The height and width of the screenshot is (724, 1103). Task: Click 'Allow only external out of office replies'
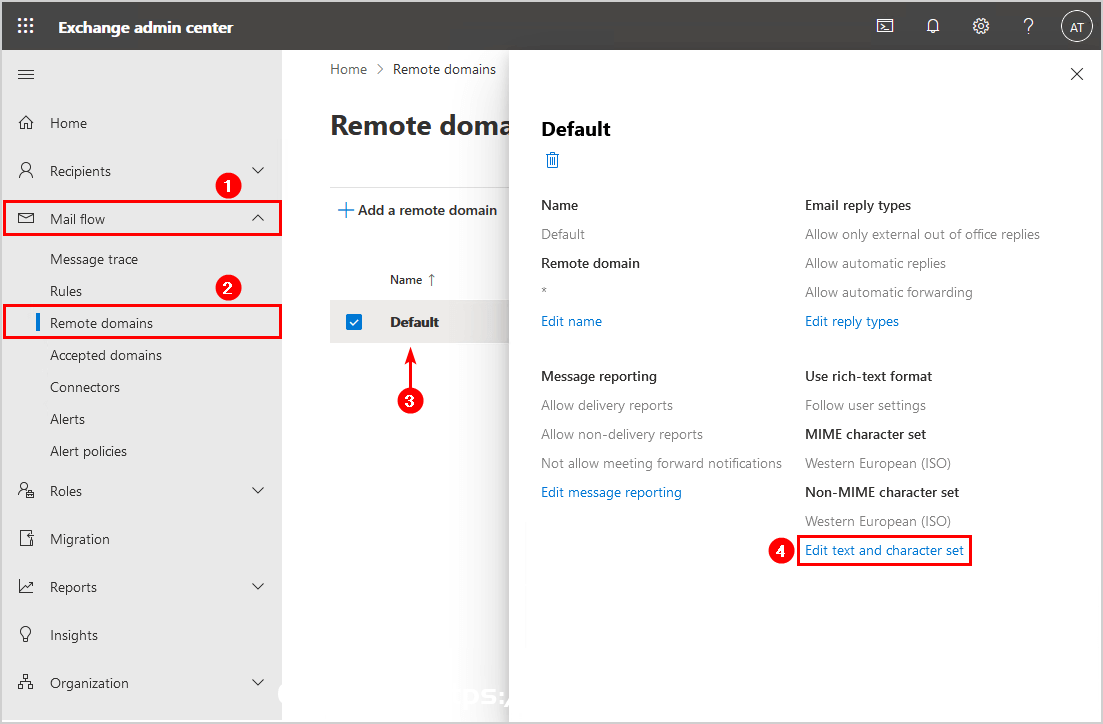922,234
